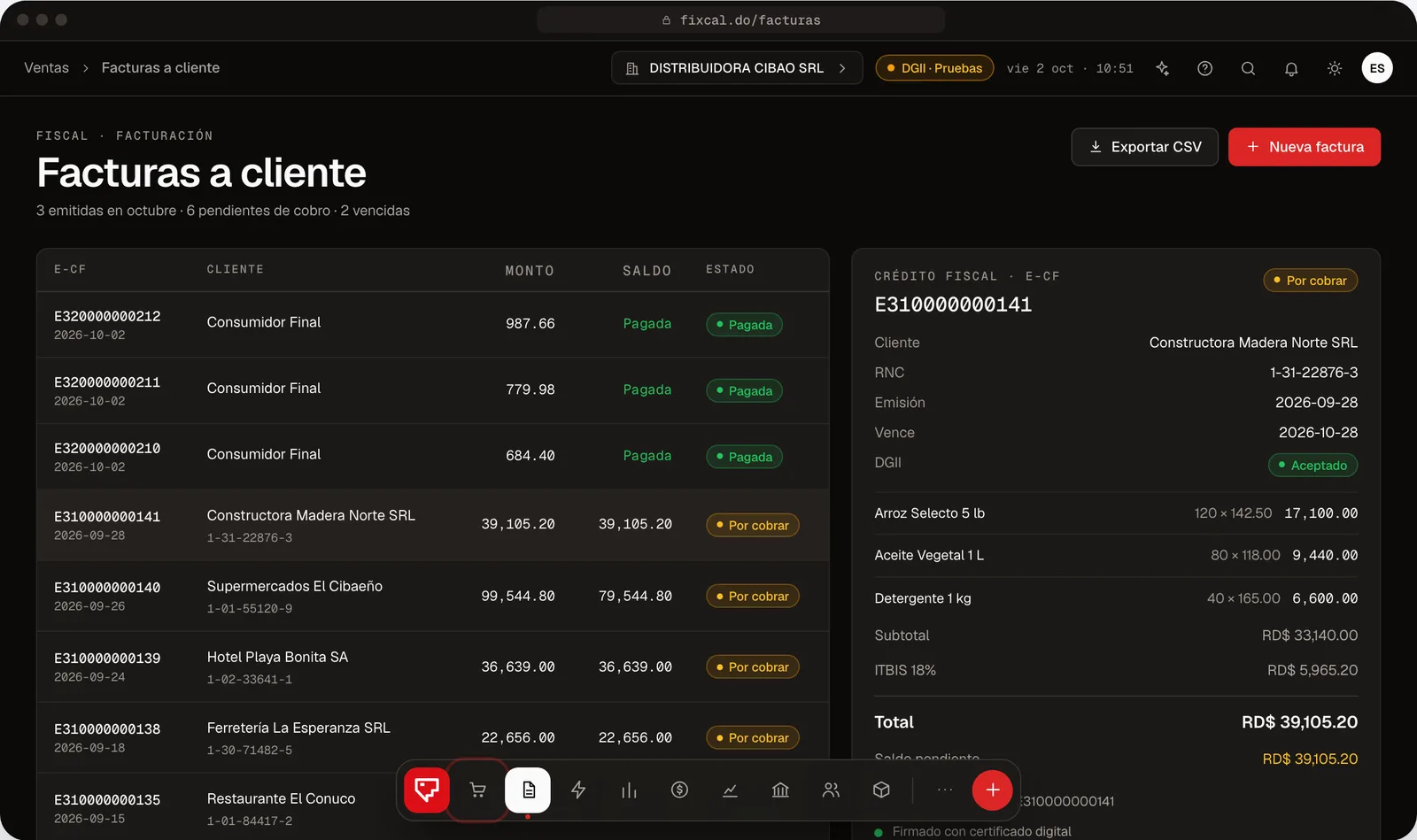The width and height of the screenshot is (1417, 840).
Task: Click the CLIENTE column header
Action: tap(235, 269)
